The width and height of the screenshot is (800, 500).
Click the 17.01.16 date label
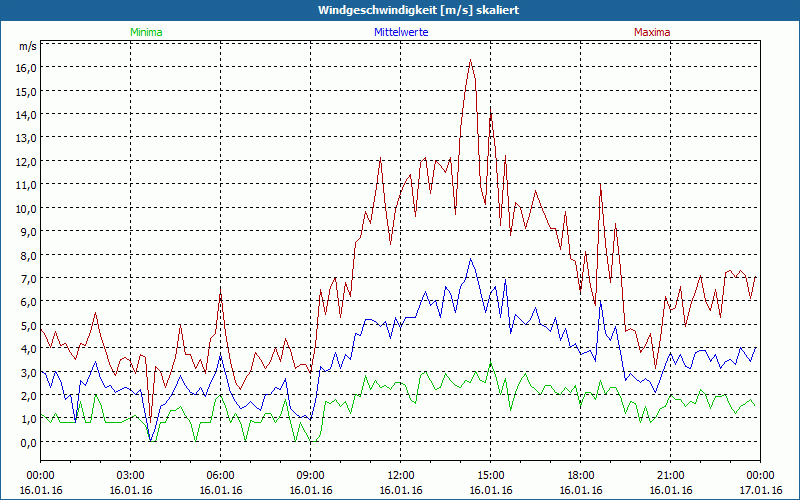pyautogui.click(x=760, y=490)
